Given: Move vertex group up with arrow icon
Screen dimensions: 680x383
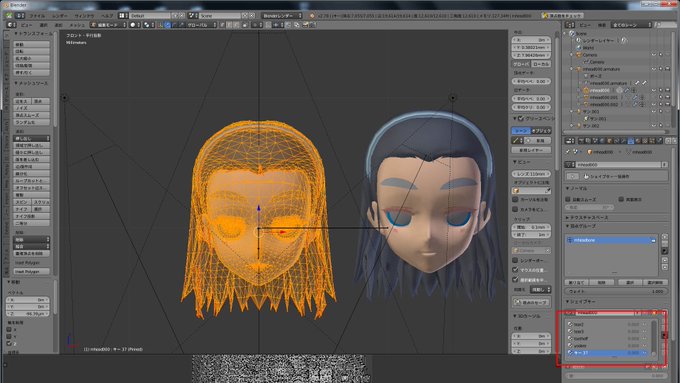Looking at the screenshot, I should tap(665, 260).
